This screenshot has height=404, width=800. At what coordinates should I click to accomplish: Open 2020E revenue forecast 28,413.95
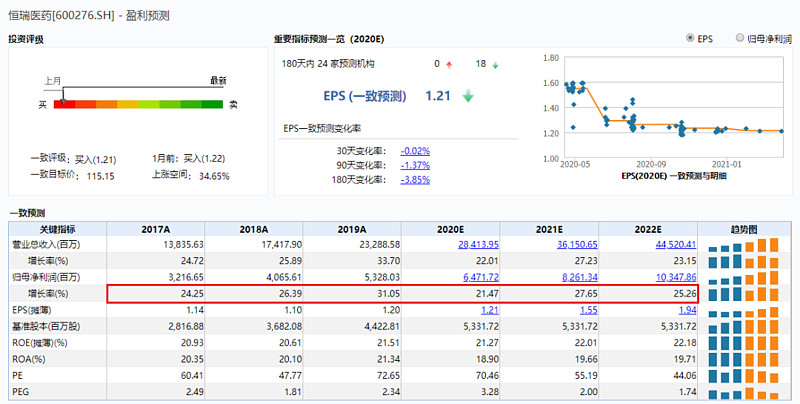[x=478, y=244]
